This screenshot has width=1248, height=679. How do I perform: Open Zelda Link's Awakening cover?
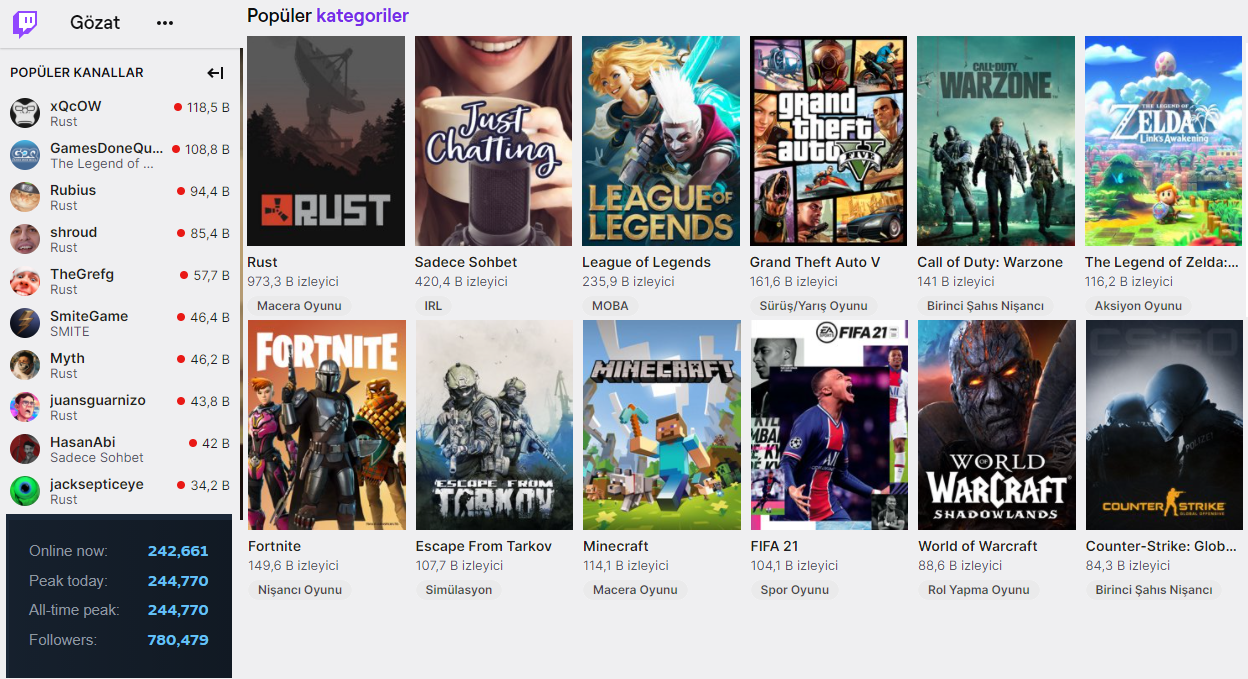point(1163,141)
